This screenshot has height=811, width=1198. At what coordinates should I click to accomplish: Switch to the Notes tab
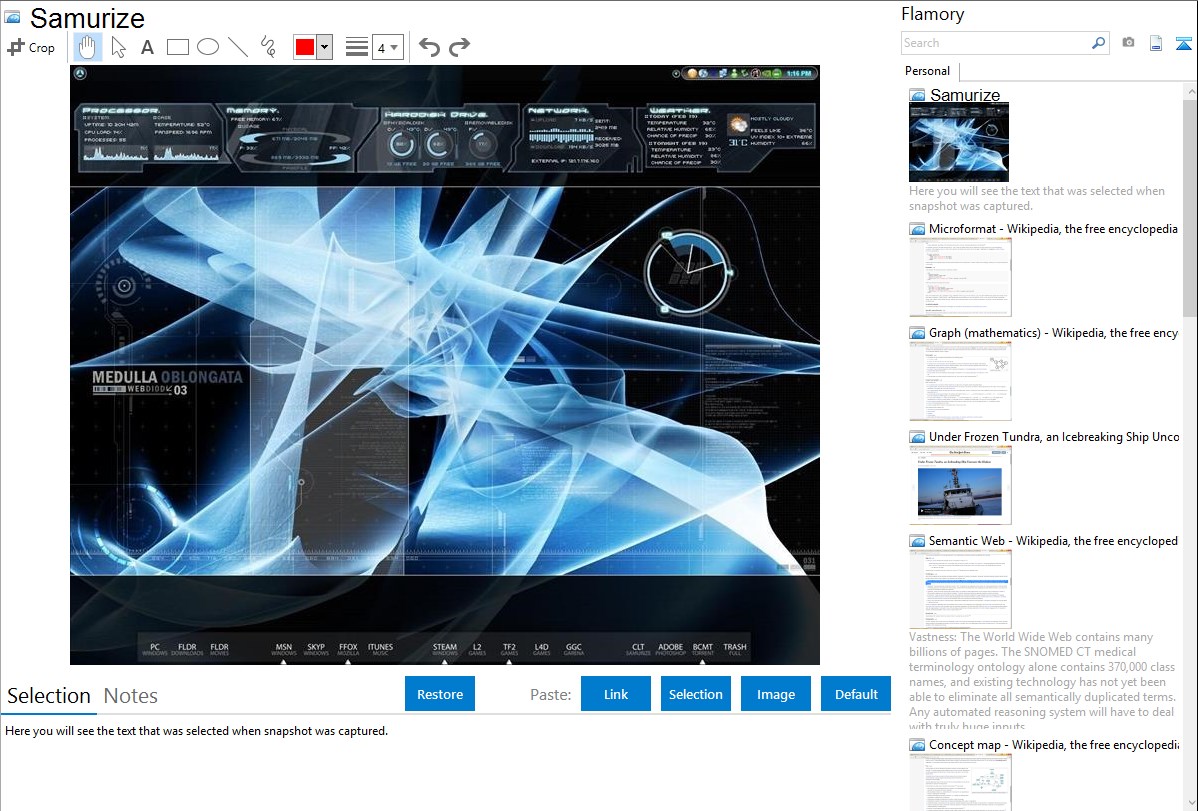(131, 696)
